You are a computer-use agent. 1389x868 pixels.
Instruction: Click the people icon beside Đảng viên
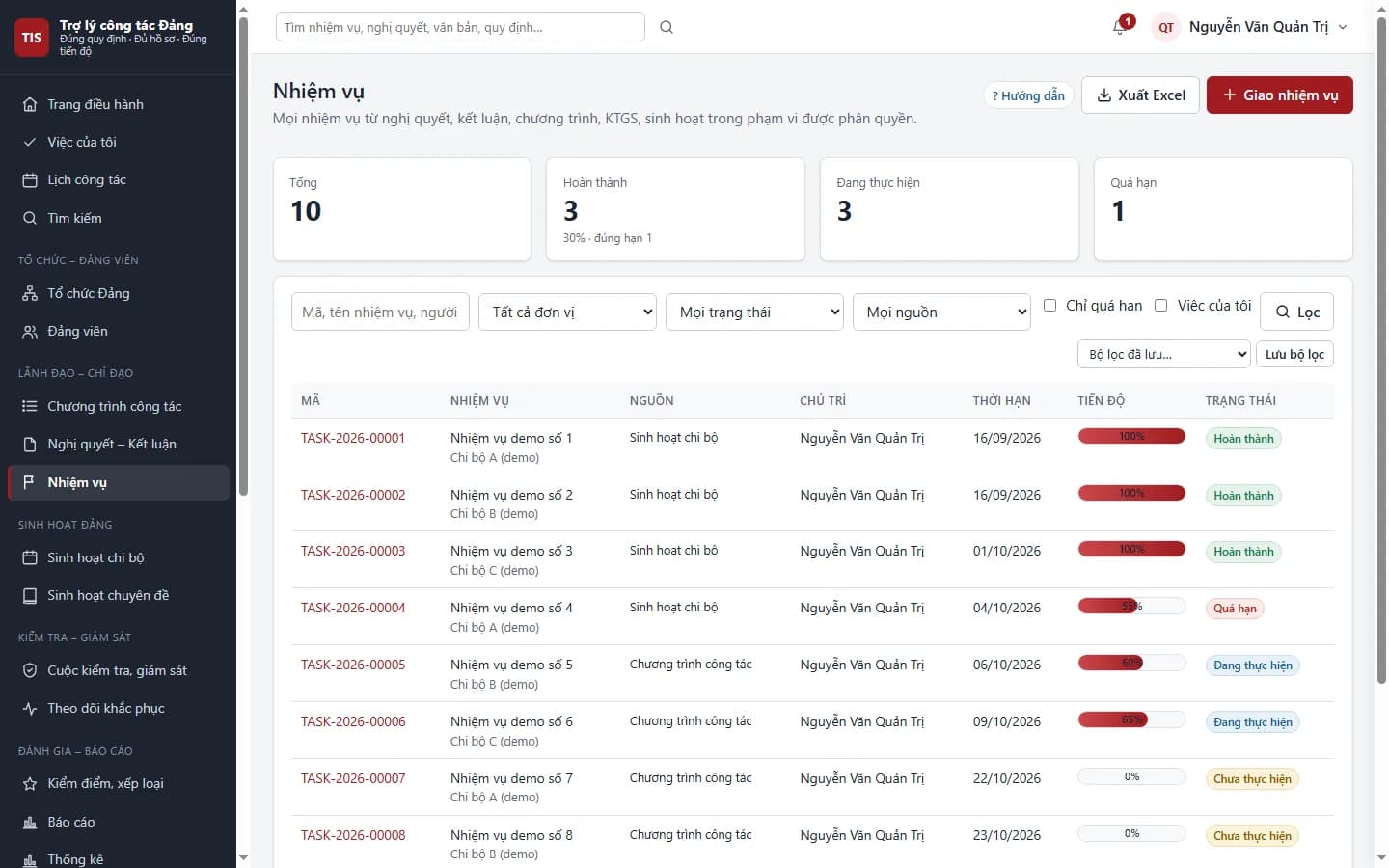30,331
